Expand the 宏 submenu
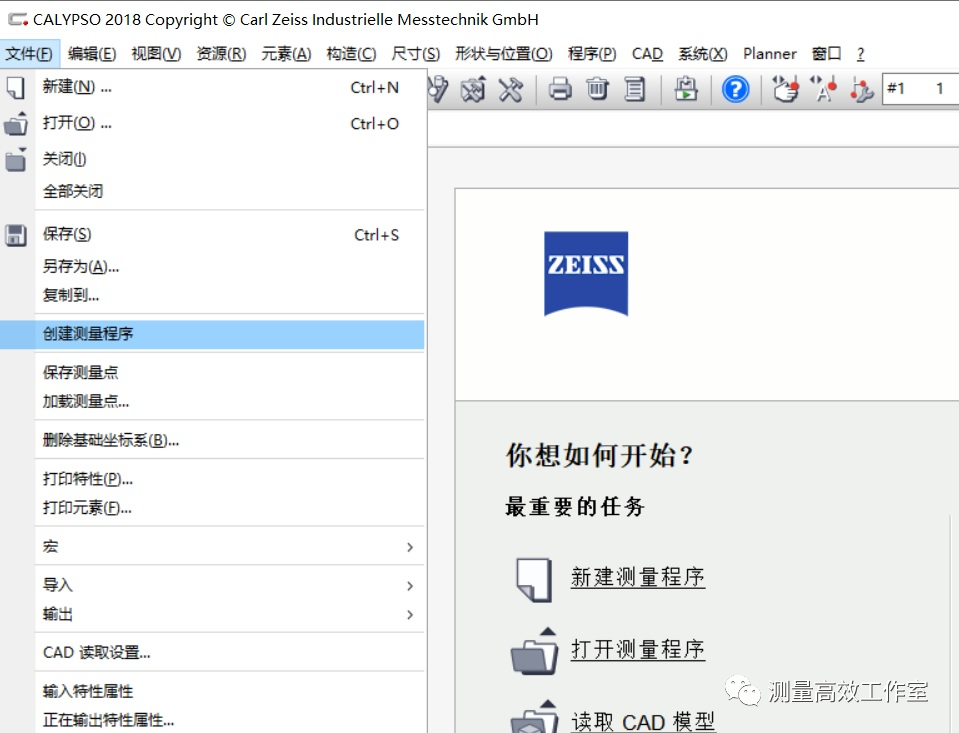The height and width of the screenshot is (733, 959). [212, 546]
